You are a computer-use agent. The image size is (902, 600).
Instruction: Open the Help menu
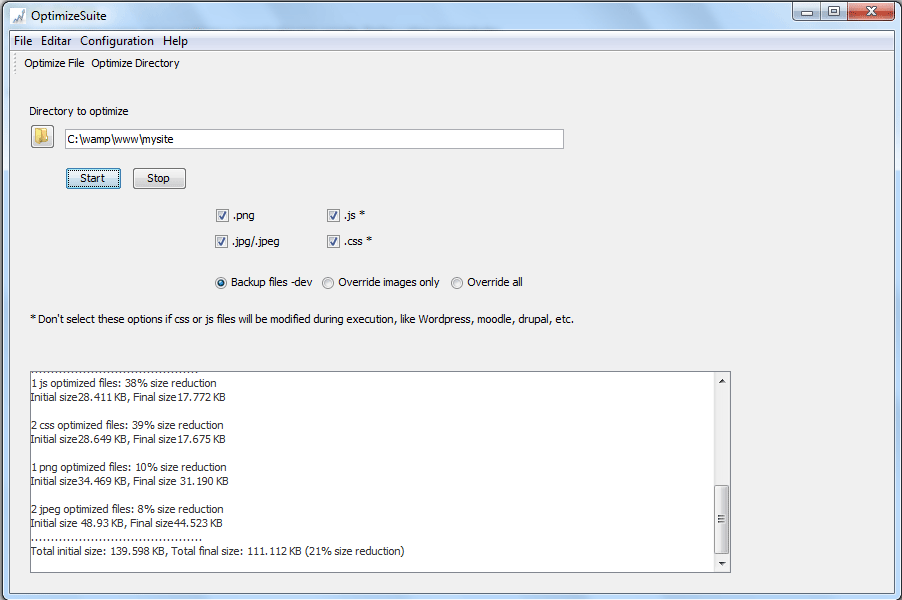(175, 41)
